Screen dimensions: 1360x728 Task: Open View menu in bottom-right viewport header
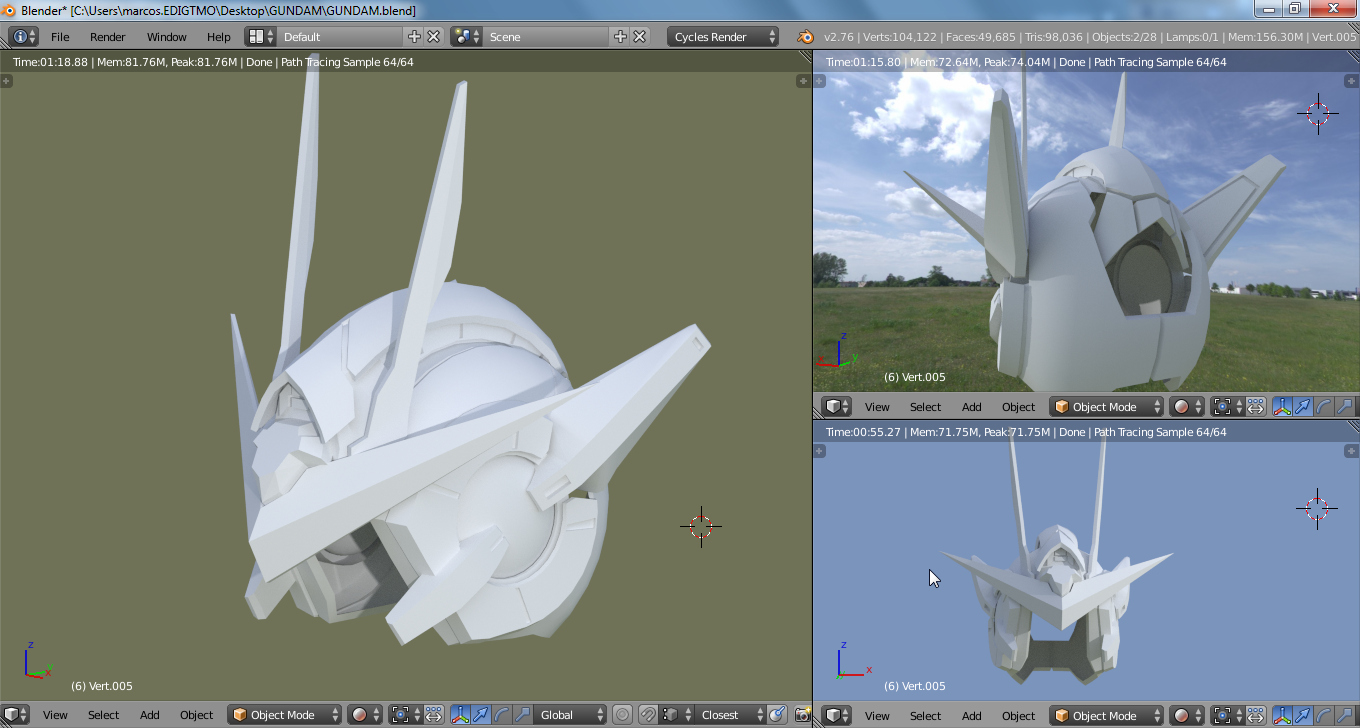(877, 716)
